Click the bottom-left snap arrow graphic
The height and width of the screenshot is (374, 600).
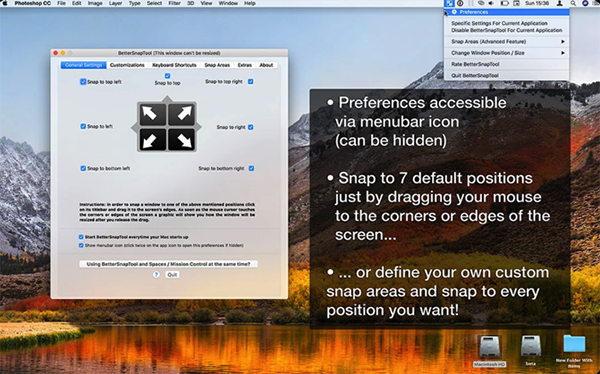(x=153, y=139)
